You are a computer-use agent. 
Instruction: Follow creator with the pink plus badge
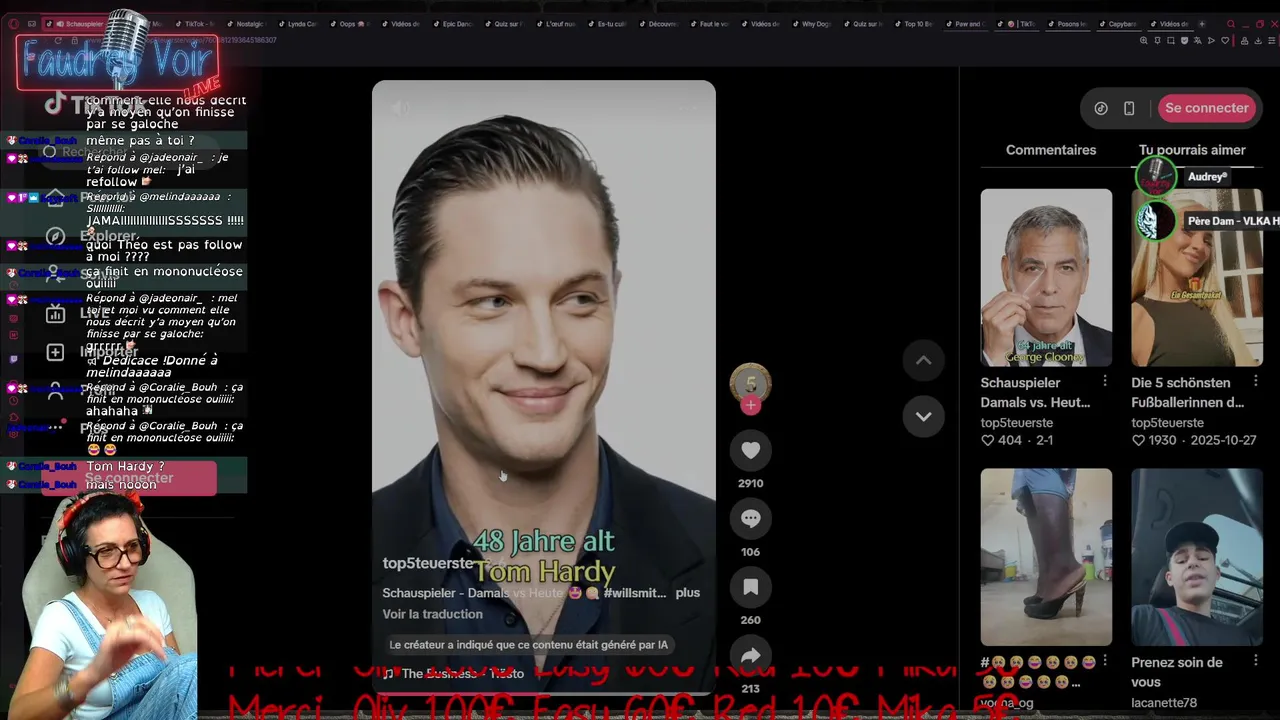pyautogui.click(x=751, y=405)
